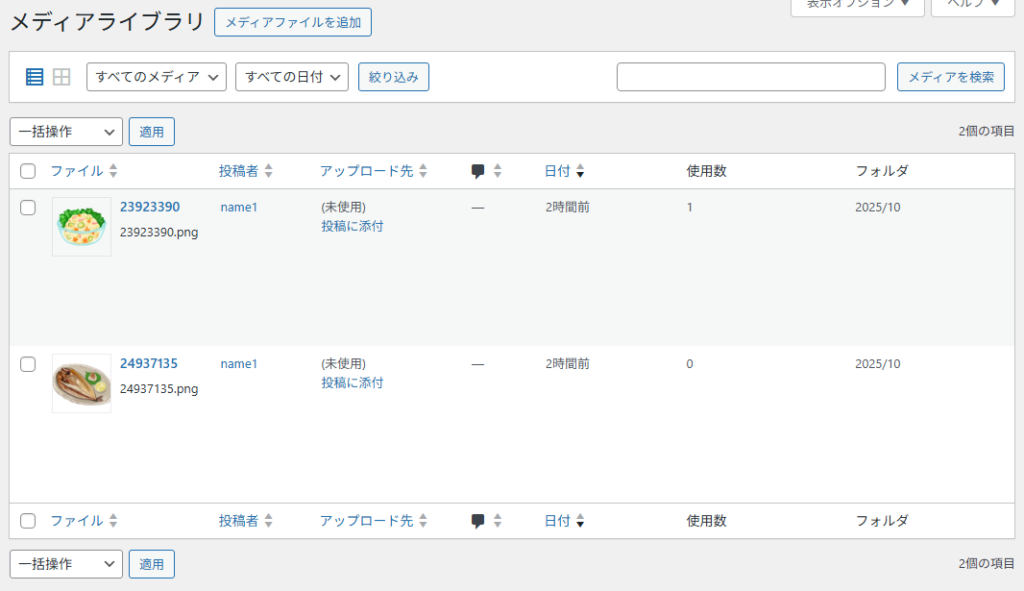Screen dimensions: 1024x591
Task: Open the すべてのメディア dropdown
Action: pyautogui.click(x=157, y=77)
